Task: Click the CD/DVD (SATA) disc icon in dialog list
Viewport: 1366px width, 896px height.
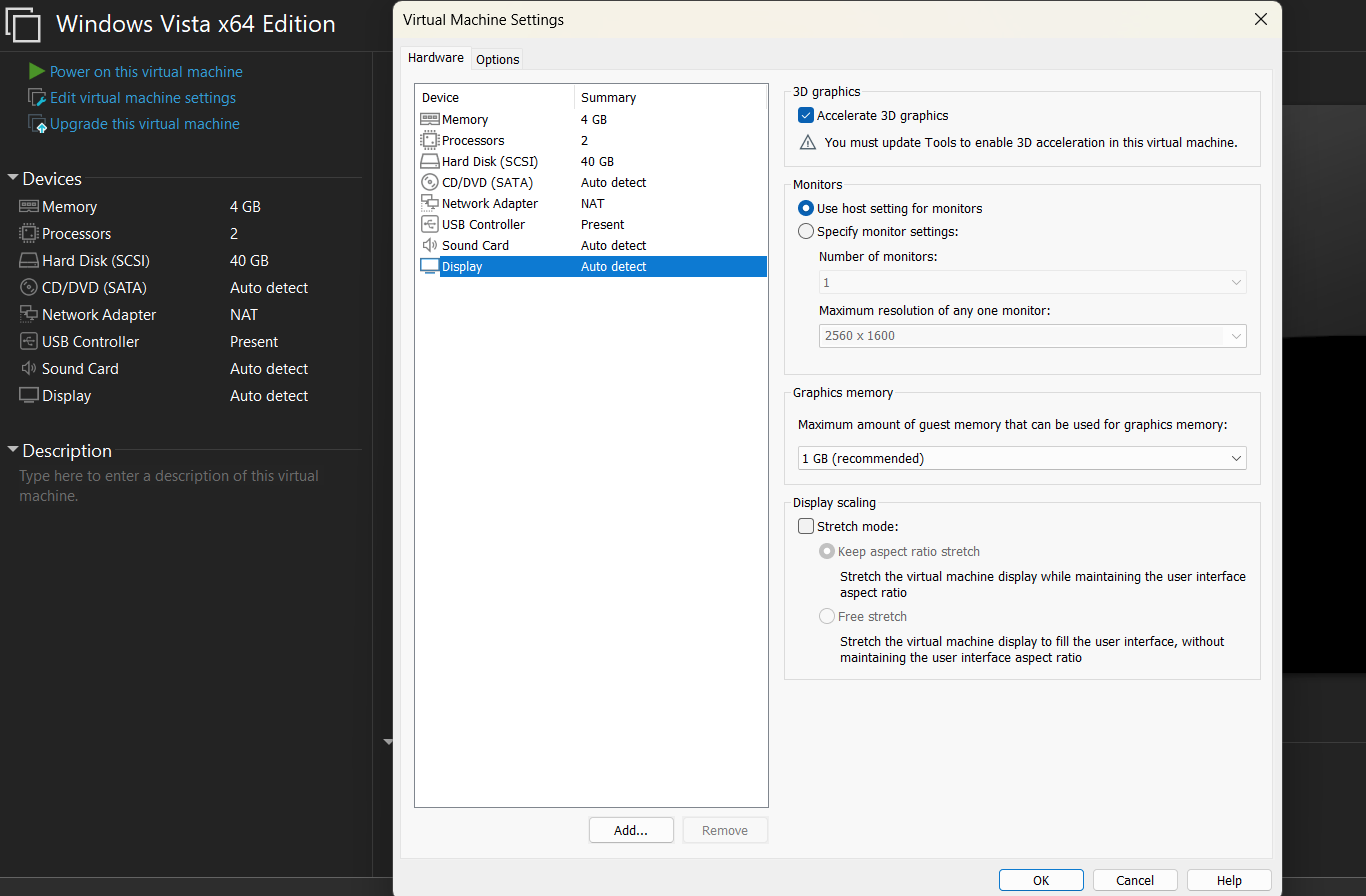Action: pos(429,182)
